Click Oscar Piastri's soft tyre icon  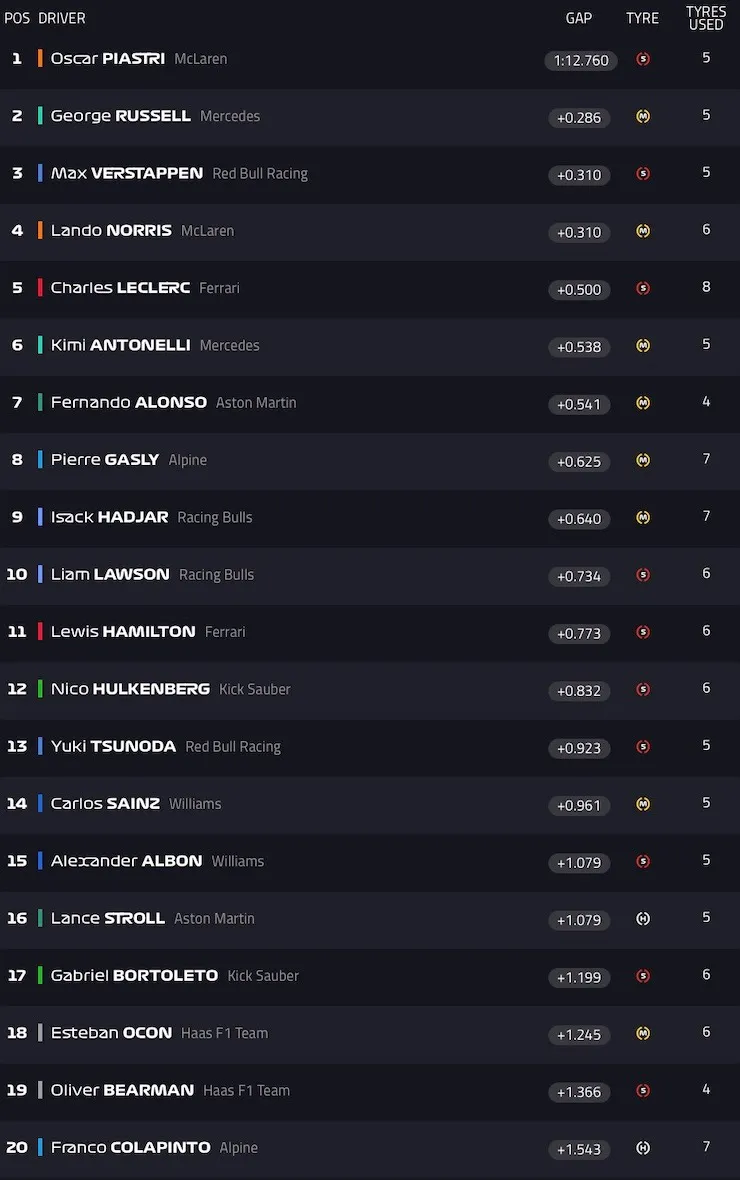[x=643, y=59]
